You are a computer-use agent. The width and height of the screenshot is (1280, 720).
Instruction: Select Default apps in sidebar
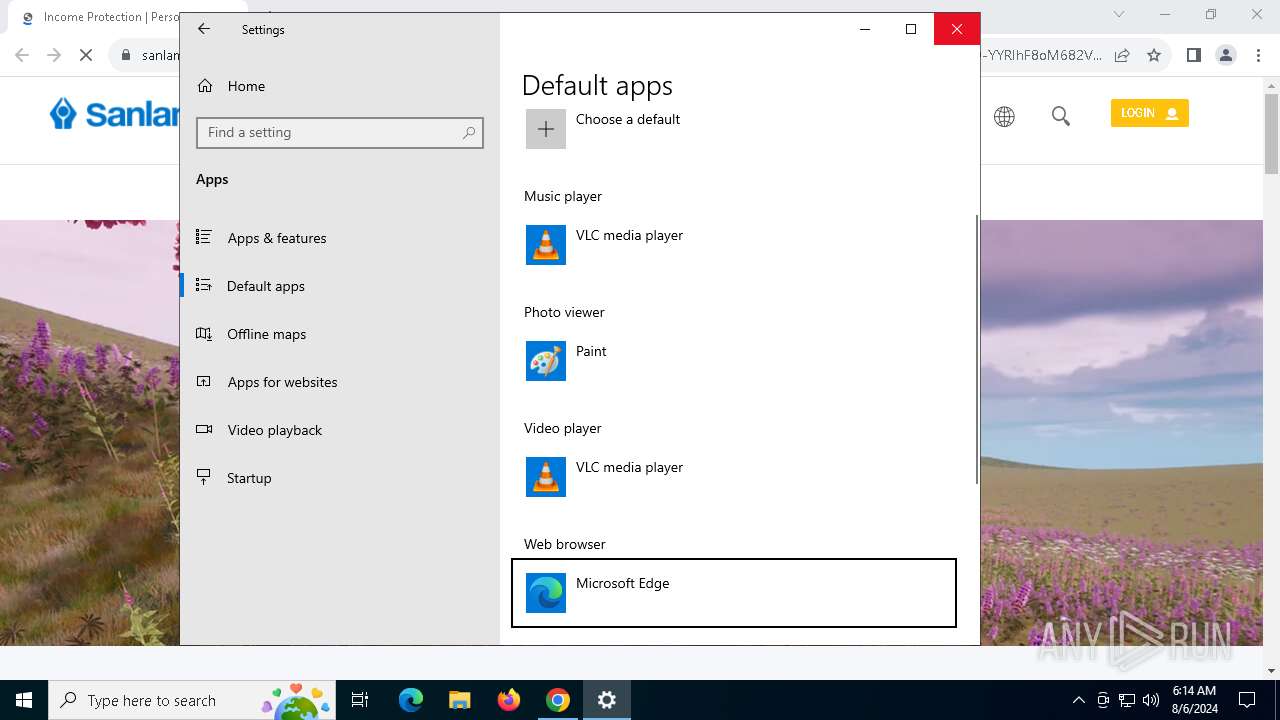pos(340,286)
